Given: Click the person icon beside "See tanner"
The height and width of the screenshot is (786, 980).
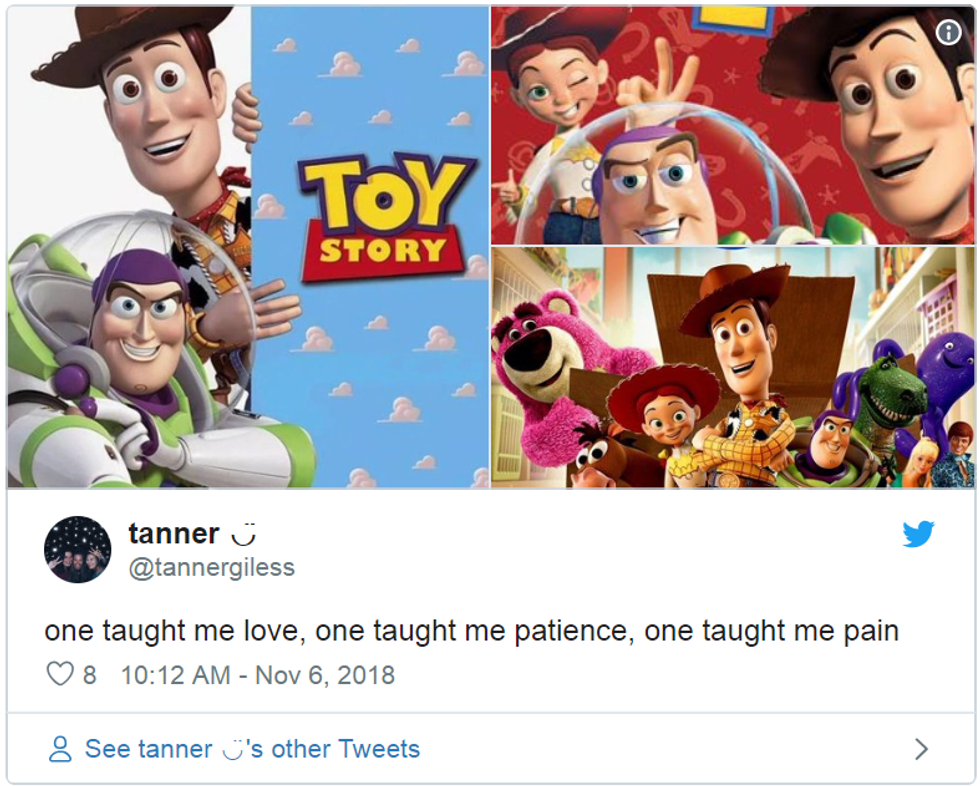Looking at the screenshot, I should (x=60, y=749).
